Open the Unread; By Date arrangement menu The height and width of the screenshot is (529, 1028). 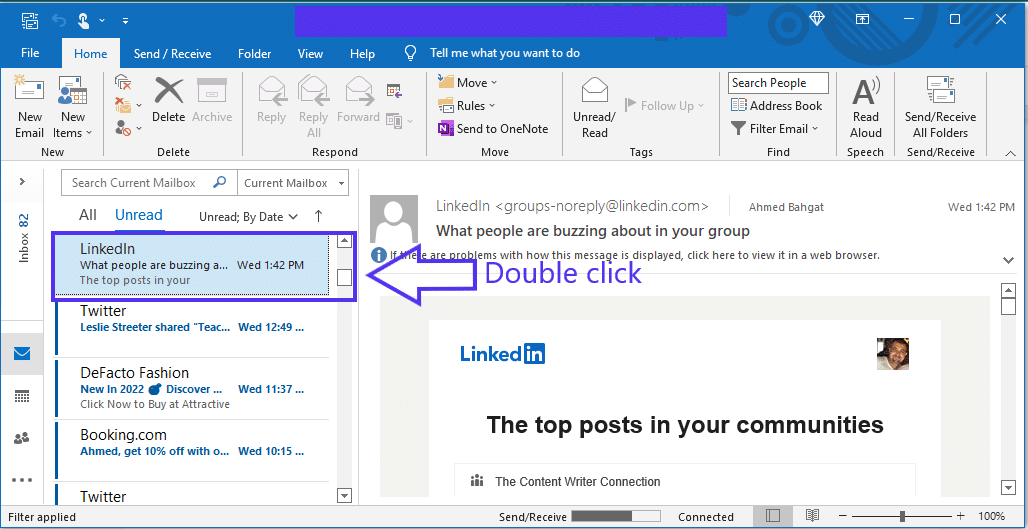[x=248, y=217]
